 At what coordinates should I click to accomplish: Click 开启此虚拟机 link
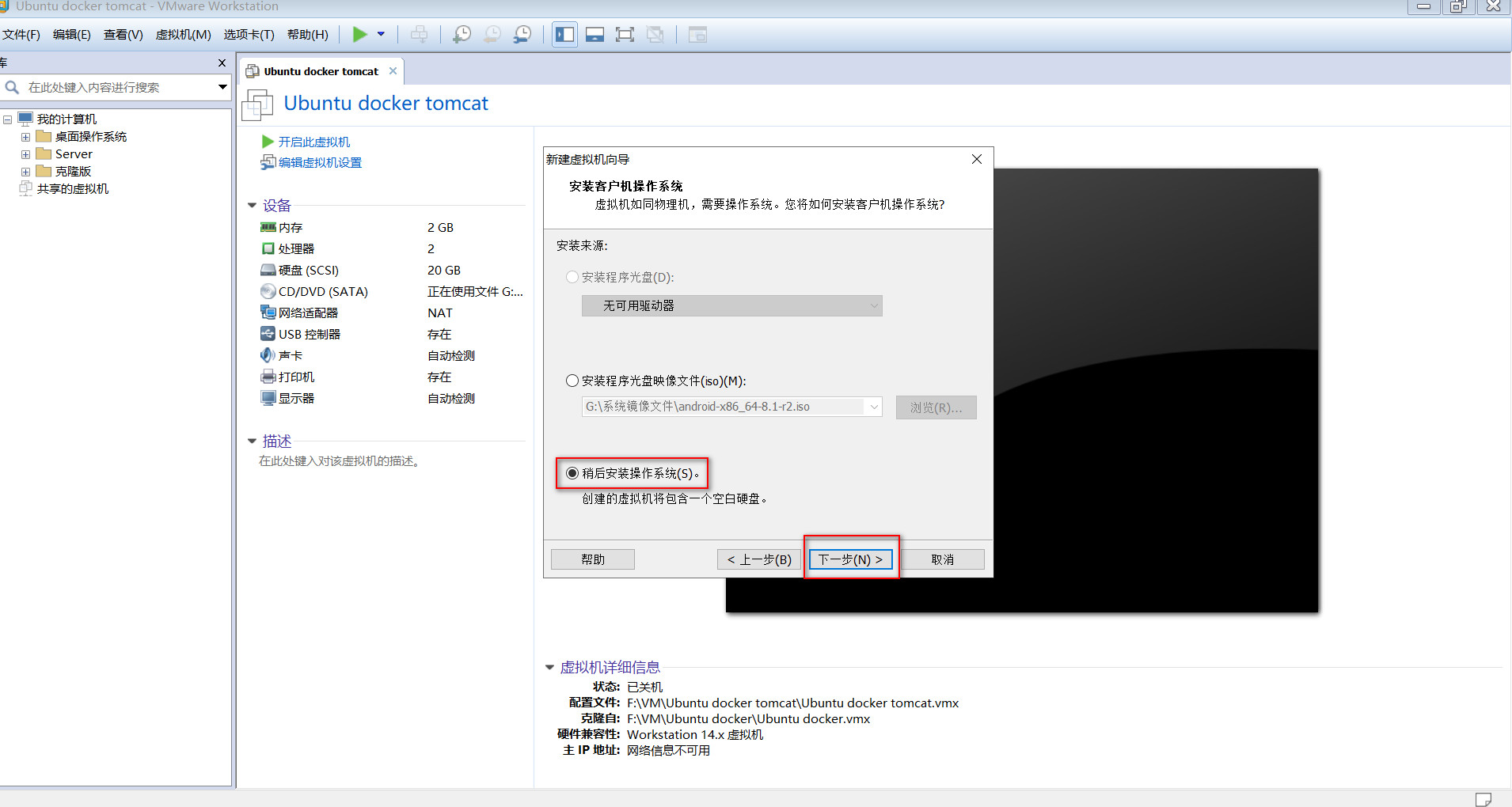pyautogui.click(x=313, y=142)
